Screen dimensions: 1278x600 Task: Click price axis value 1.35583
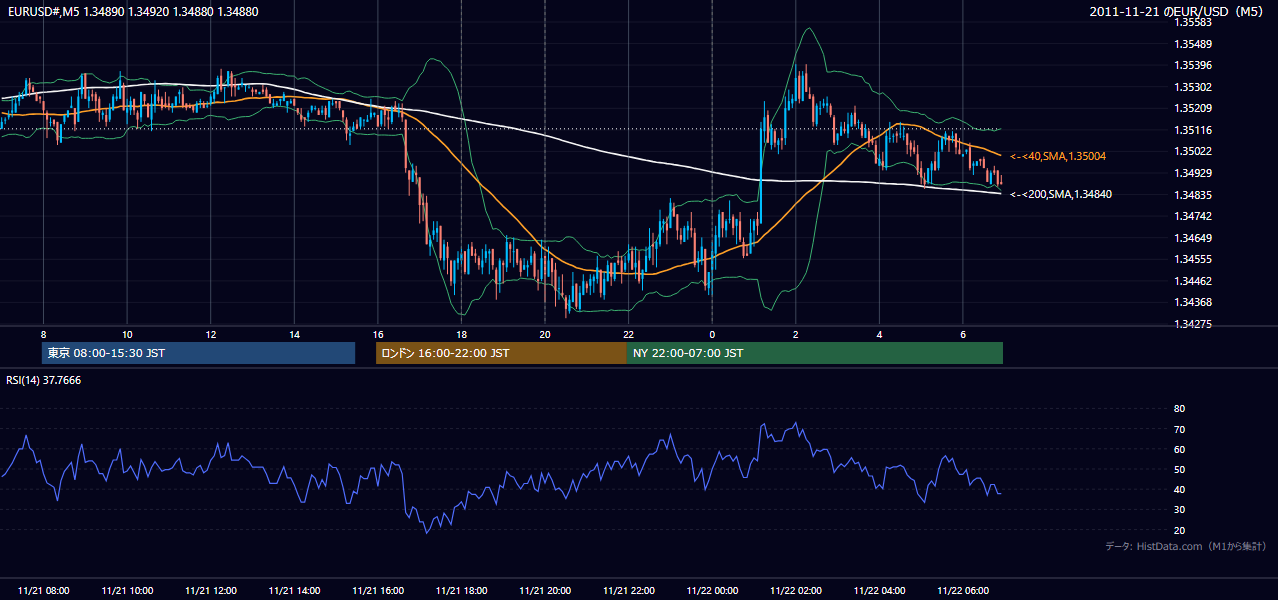[x=1193, y=22]
